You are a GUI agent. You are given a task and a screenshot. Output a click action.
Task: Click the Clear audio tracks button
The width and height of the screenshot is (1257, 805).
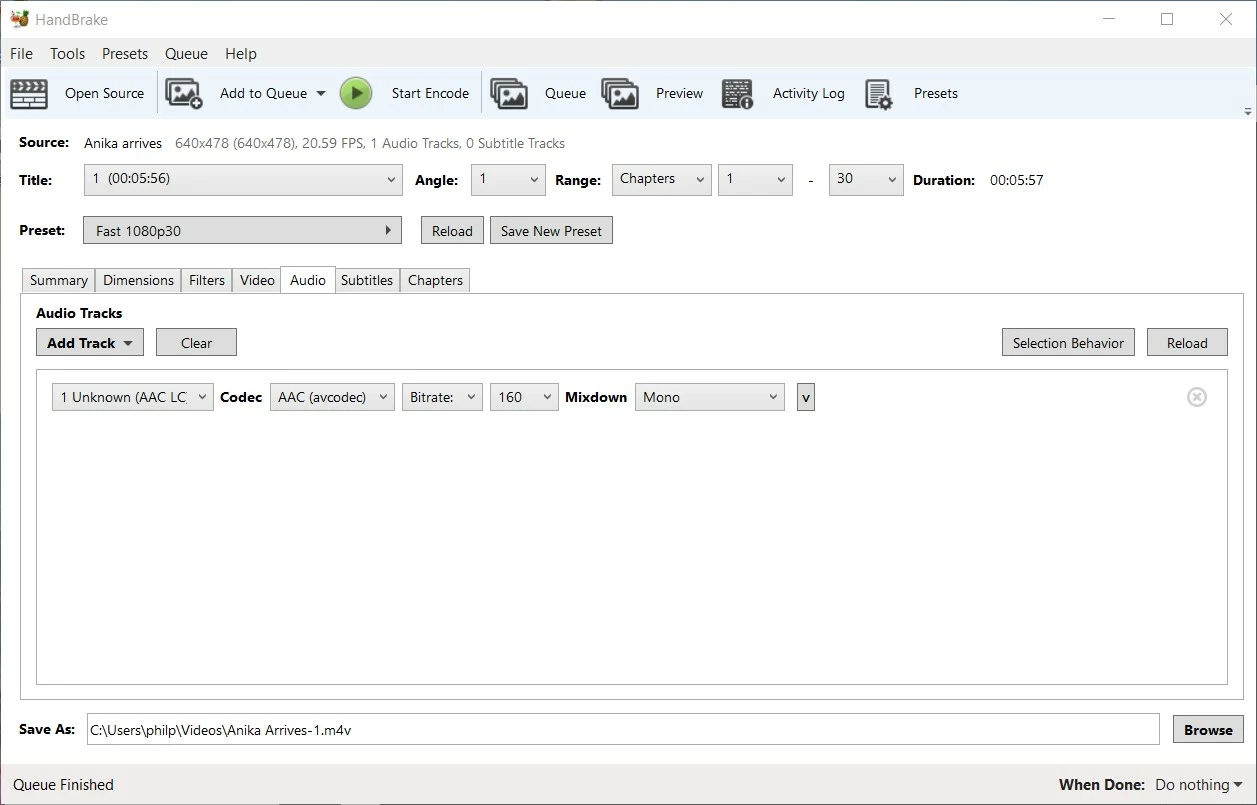coord(196,342)
